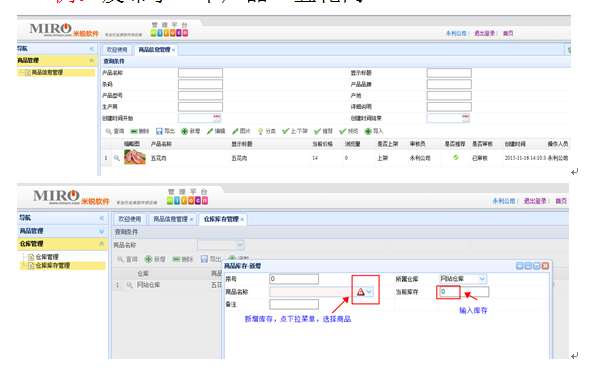Screen dimensions: 593x373
Task: Click the 分类 lightbulb icon
Action: pos(260,131)
